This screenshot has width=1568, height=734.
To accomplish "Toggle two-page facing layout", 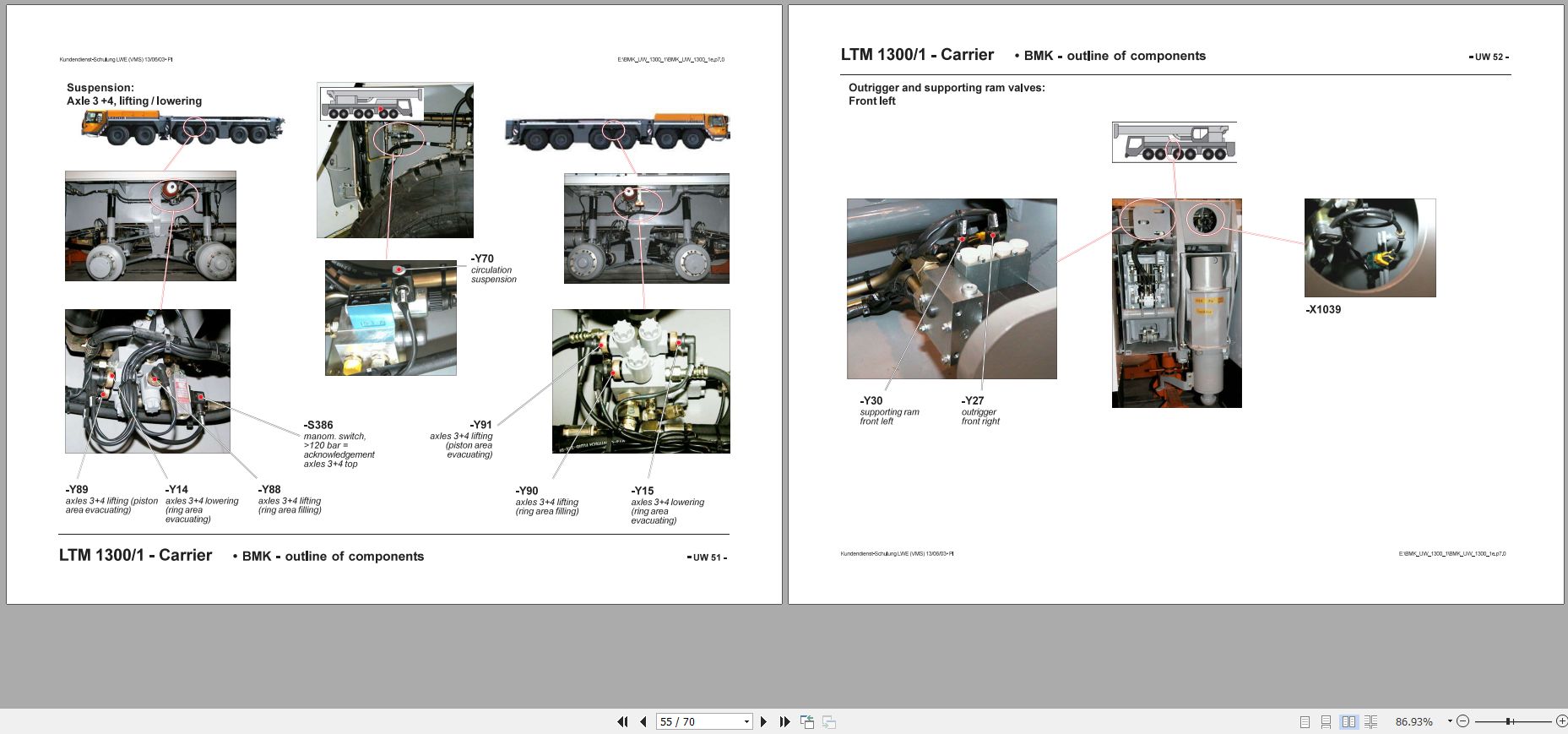I will click(x=1348, y=722).
